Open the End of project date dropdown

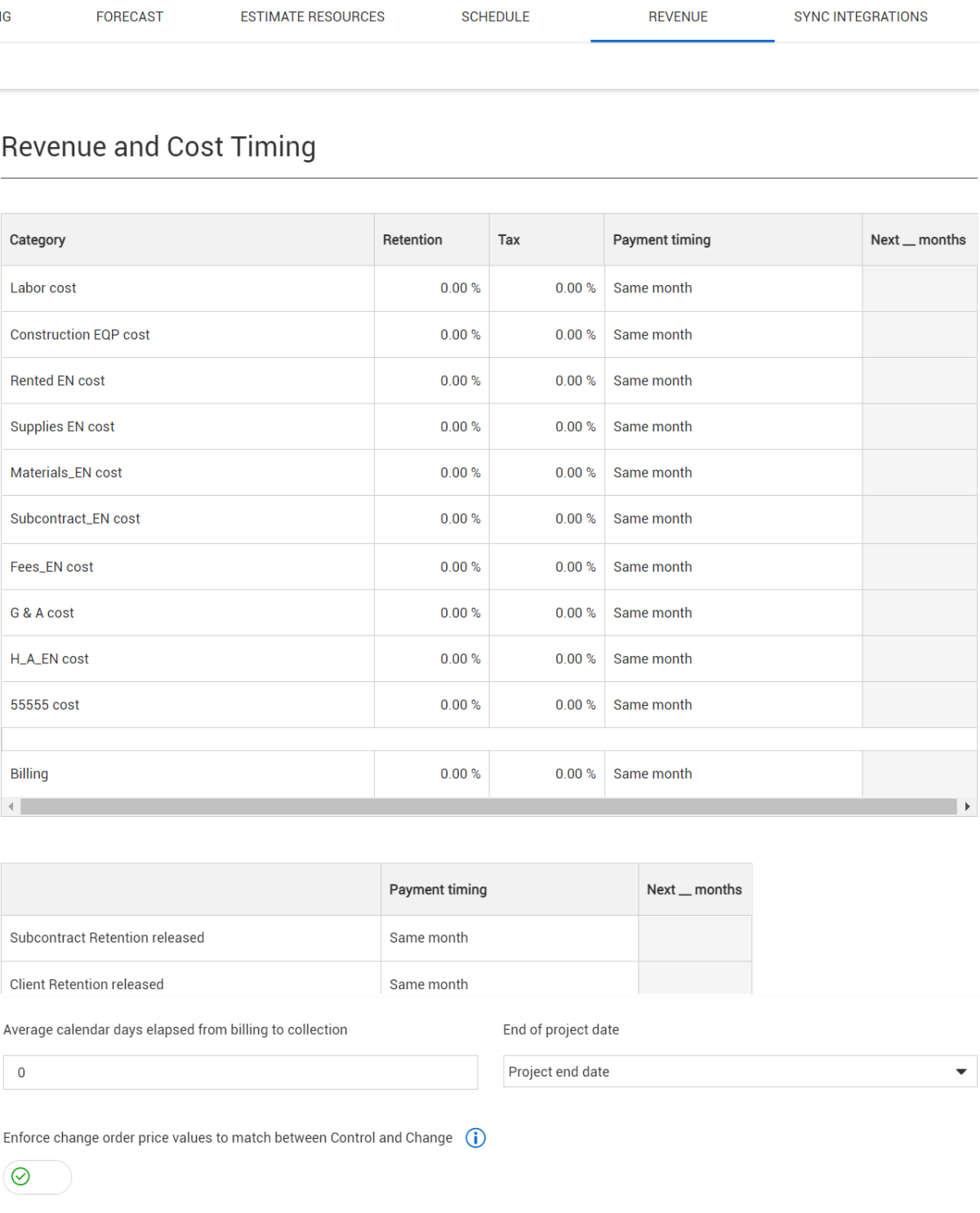[739, 1072]
